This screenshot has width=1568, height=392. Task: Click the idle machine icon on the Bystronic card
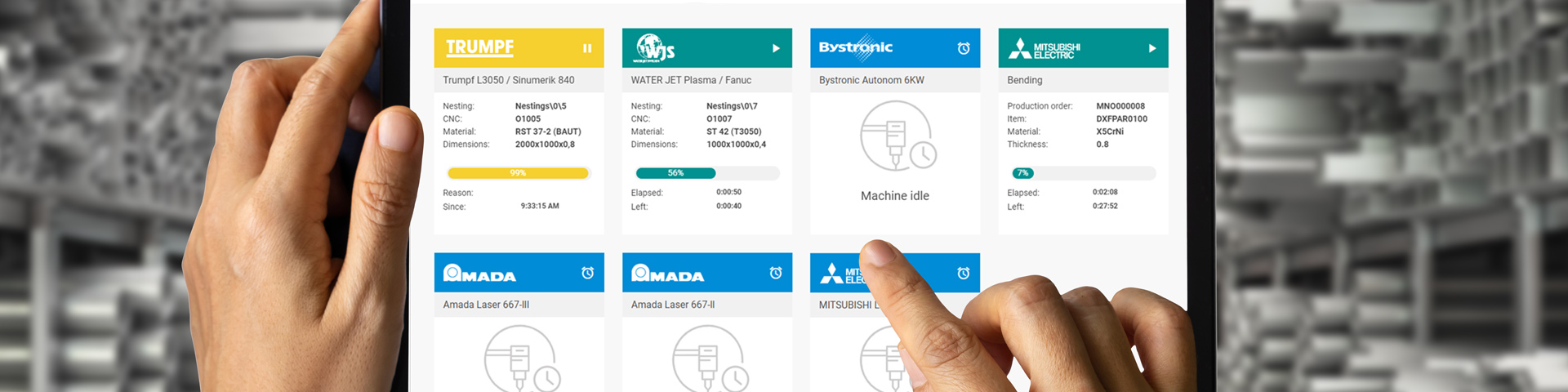pos(898,136)
